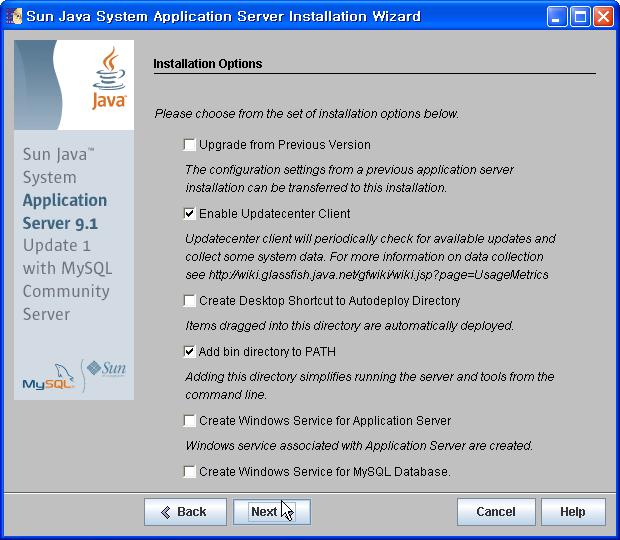Image resolution: width=620 pixels, height=540 pixels.
Task: Click 'Items dragged into this directory' description
Action: (350, 326)
